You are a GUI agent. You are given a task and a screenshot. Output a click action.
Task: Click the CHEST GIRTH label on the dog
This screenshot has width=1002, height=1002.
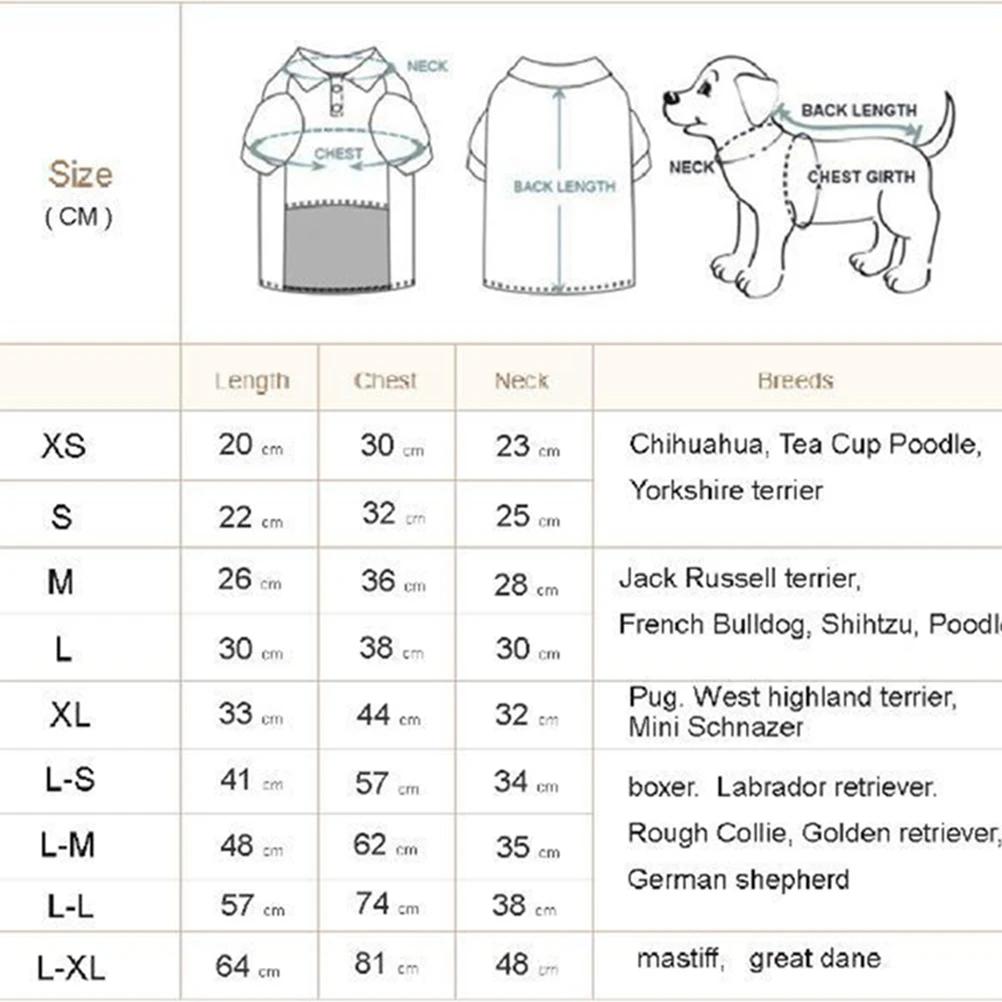[861, 177]
